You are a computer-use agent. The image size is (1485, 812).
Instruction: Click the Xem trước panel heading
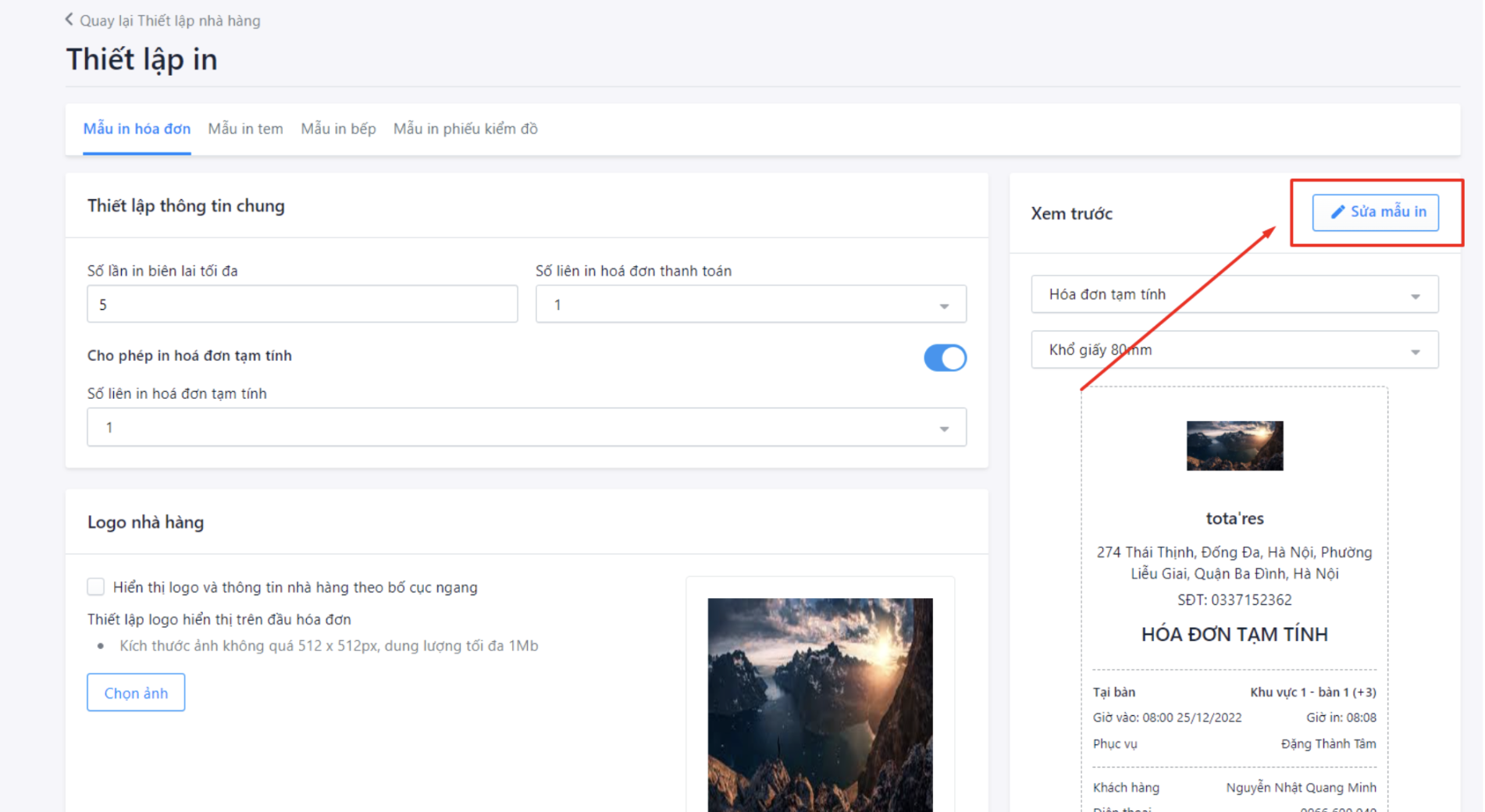pos(1071,213)
